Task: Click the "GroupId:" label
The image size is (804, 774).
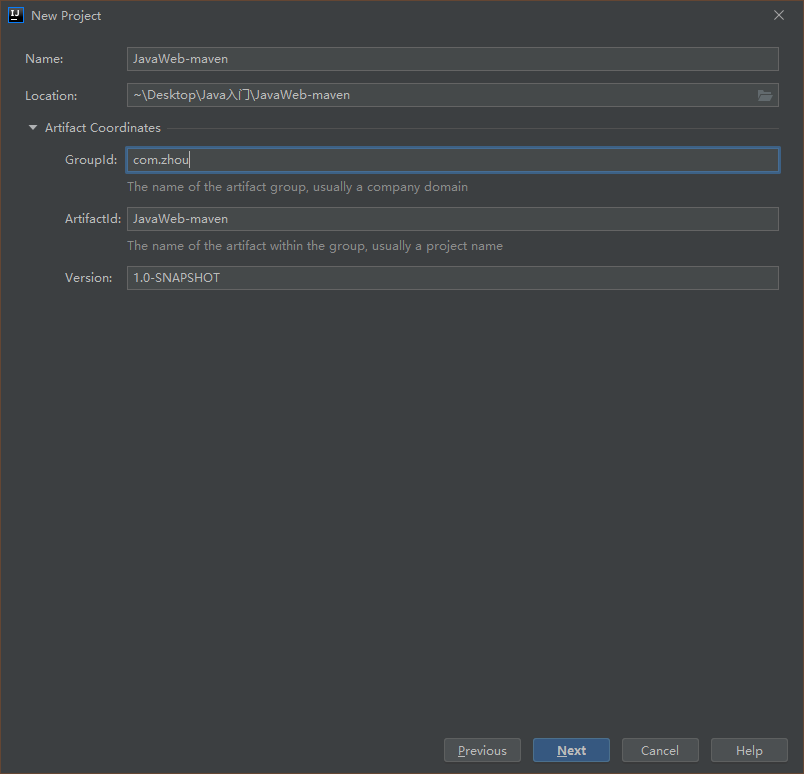Action: click(91, 160)
